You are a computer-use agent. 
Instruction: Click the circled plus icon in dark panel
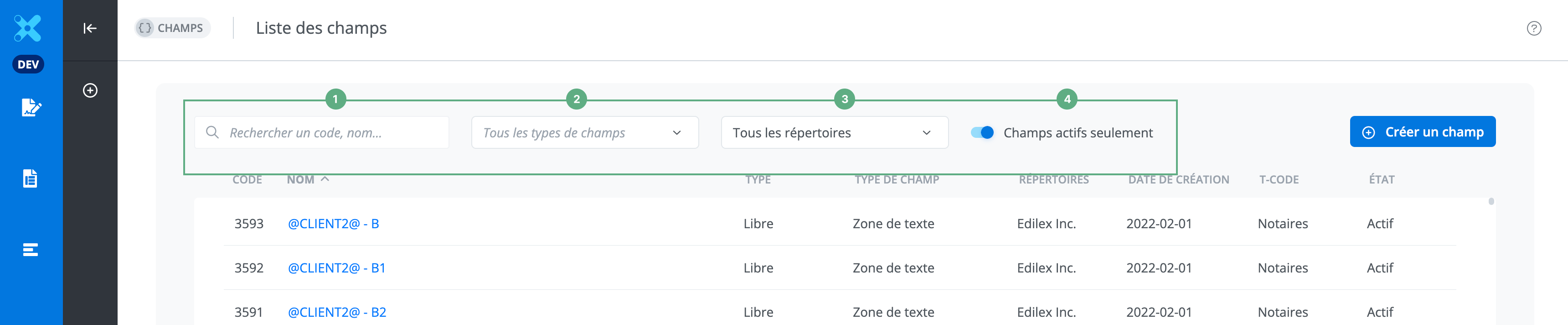[90, 90]
